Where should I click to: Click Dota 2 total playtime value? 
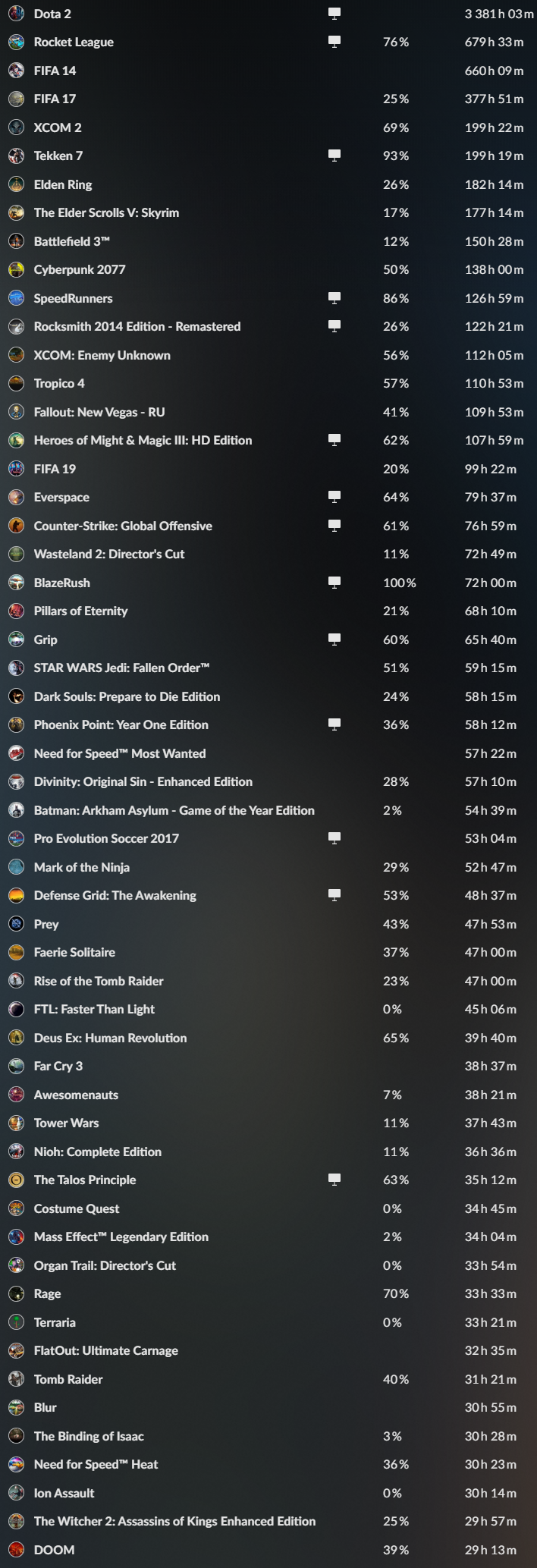[499, 14]
